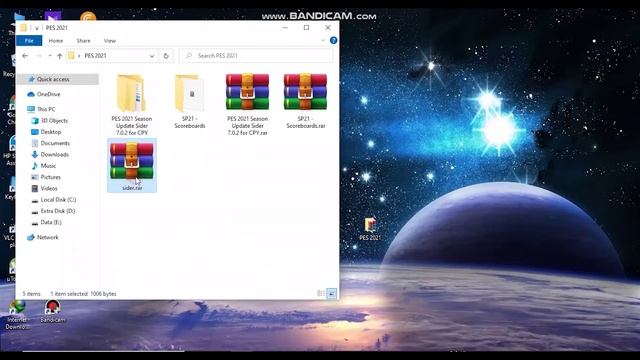This screenshot has width=640, height=360.
Task: Click the sider.rar file name label
Action: coord(132,188)
